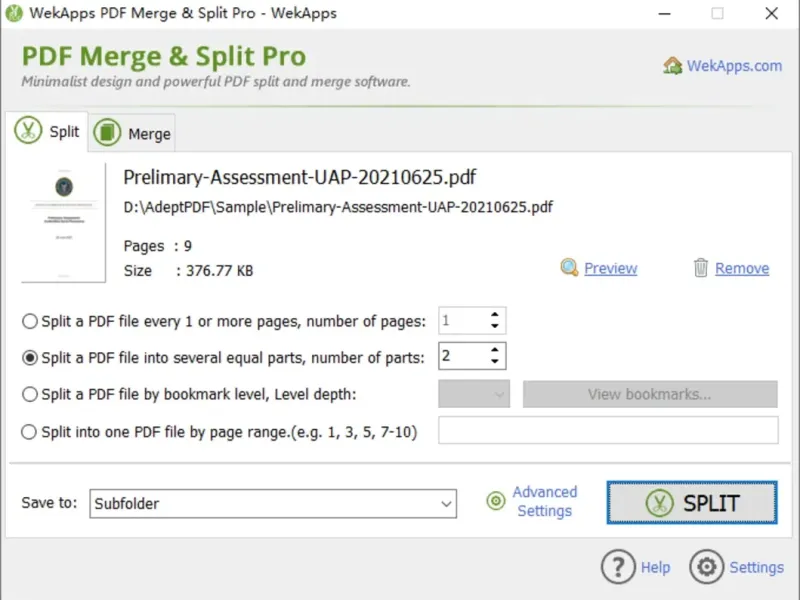Open the Split tab

tap(47, 132)
